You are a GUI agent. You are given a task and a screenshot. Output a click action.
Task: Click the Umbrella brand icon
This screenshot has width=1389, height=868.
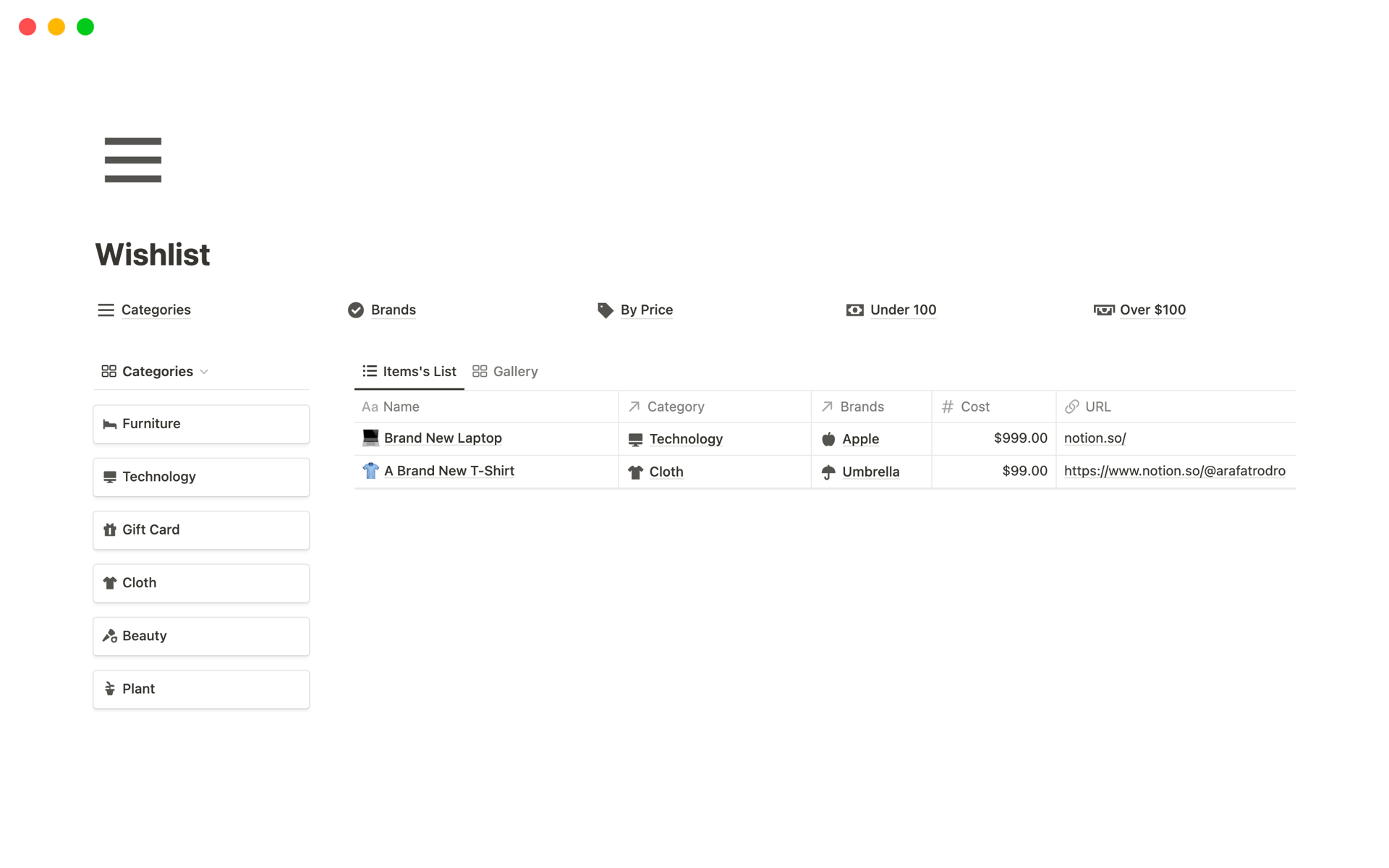[x=828, y=472]
